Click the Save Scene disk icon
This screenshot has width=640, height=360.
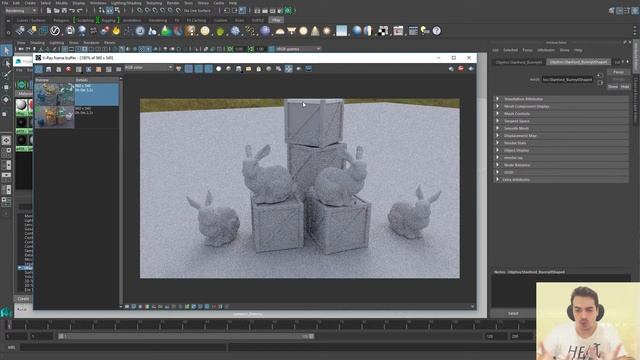tap(64, 11)
